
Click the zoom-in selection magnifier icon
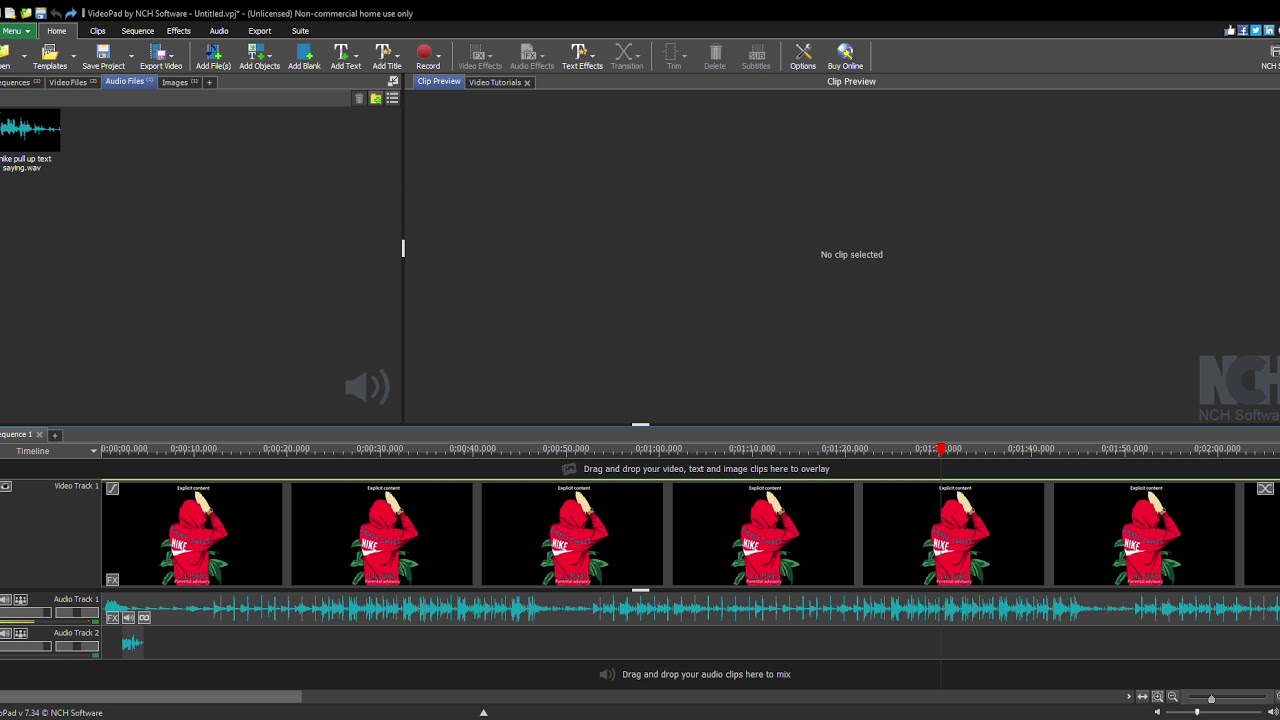point(1157,697)
